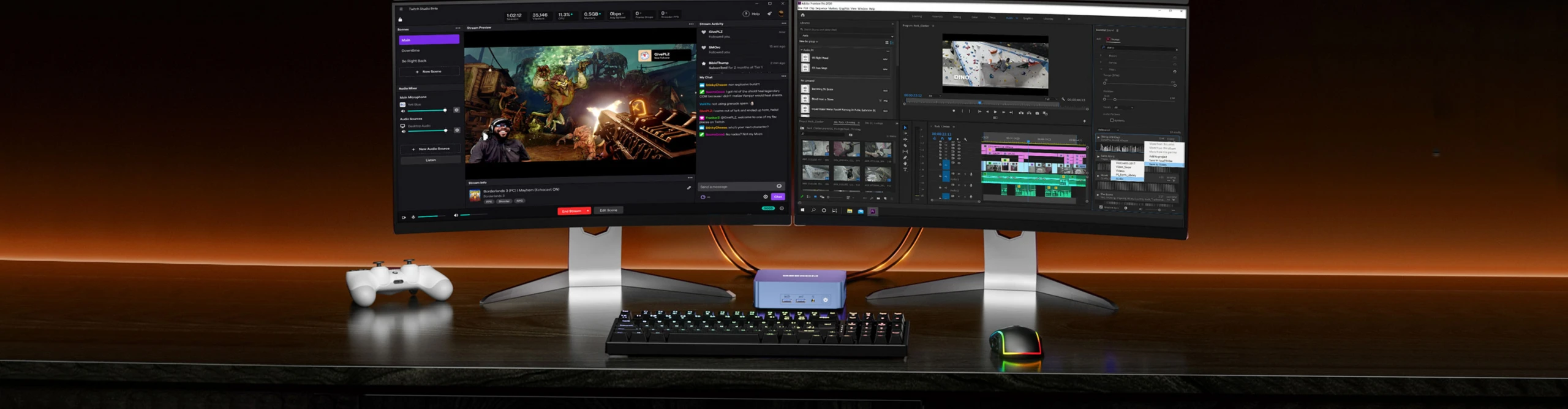Switch to the Graphics workspace tab
1568x409 pixels.
click(x=1028, y=18)
